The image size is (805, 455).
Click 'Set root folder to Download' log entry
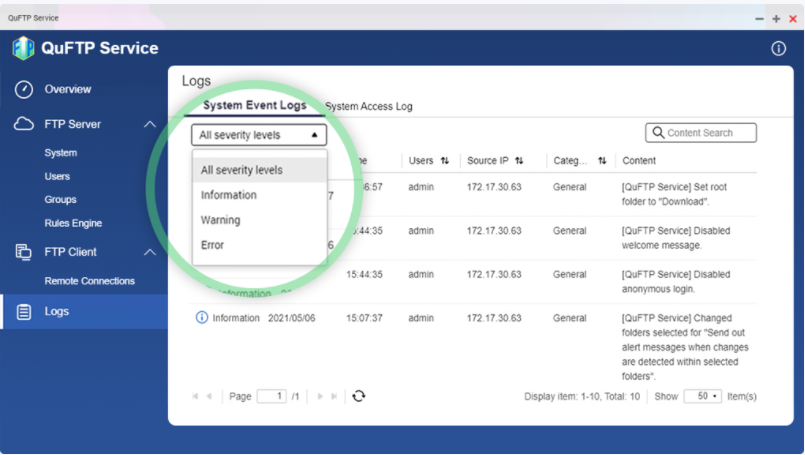pos(674,194)
